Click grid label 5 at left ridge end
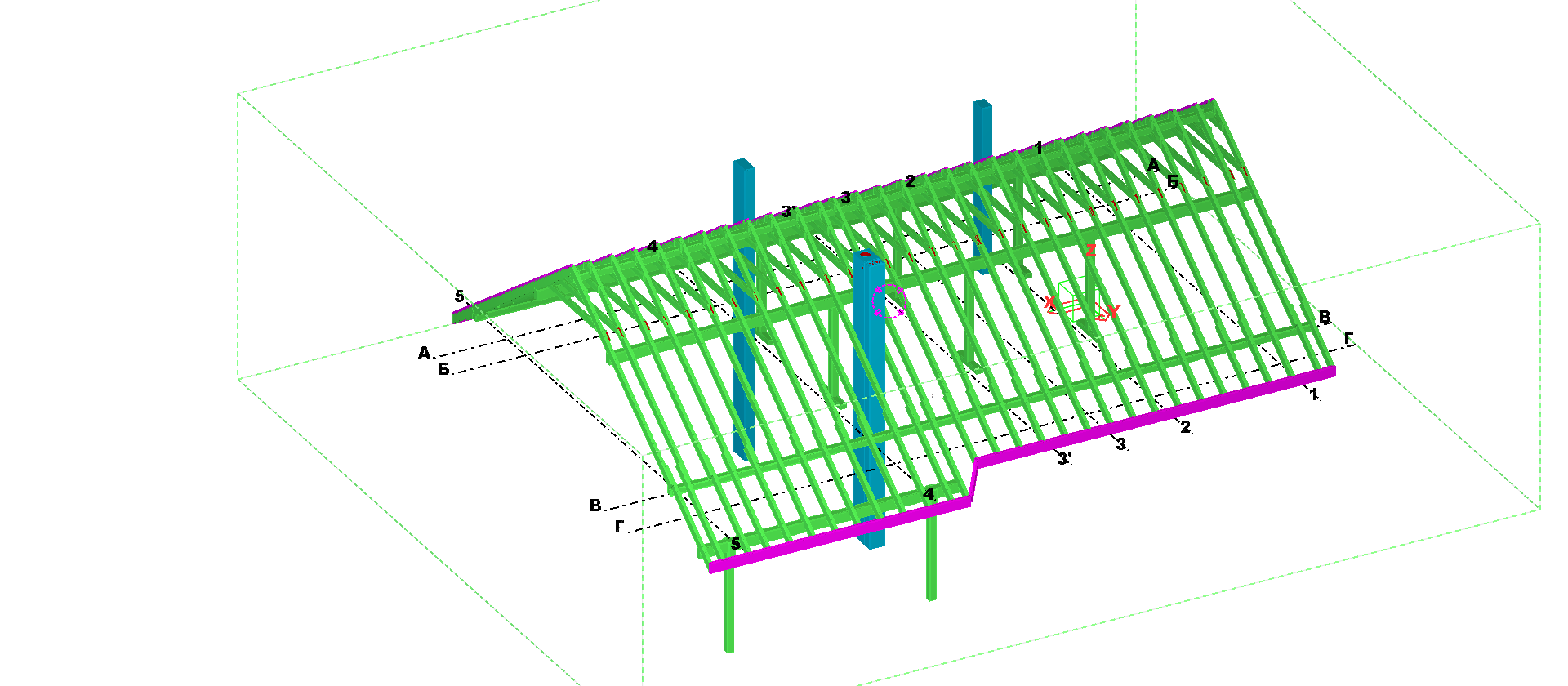 (459, 296)
